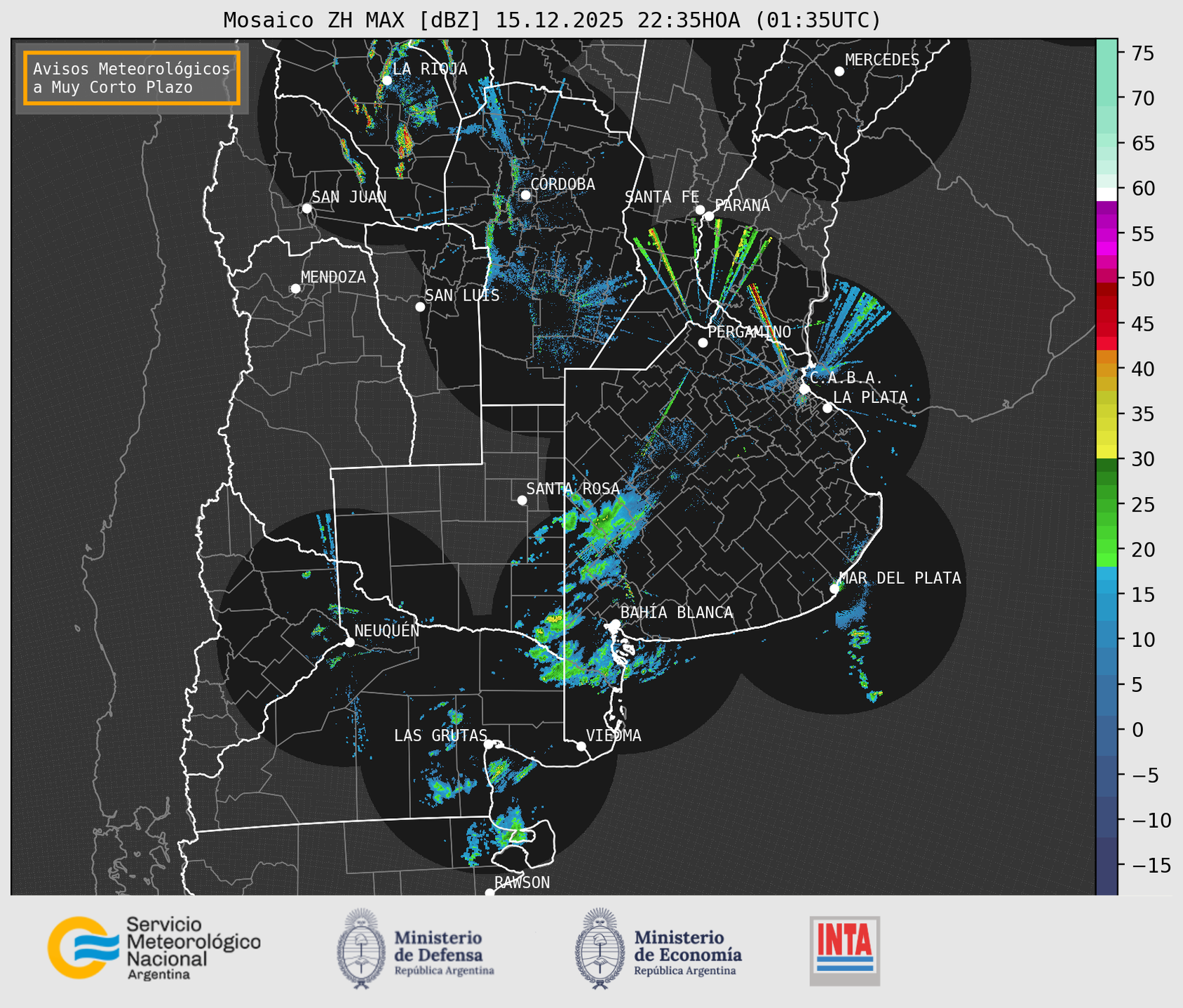Click the Mosaico ZH MAX title text
The height and width of the screenshot is (1008, 1183).
tap(551, 20)
